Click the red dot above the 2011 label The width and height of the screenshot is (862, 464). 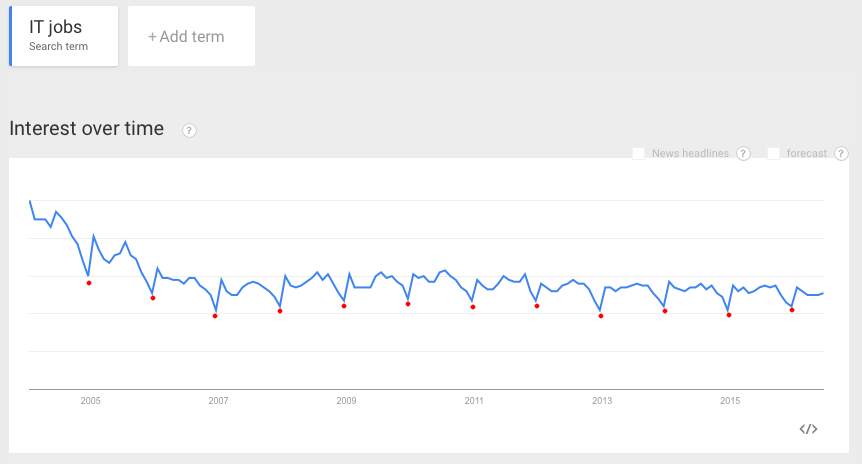(473, 307)
